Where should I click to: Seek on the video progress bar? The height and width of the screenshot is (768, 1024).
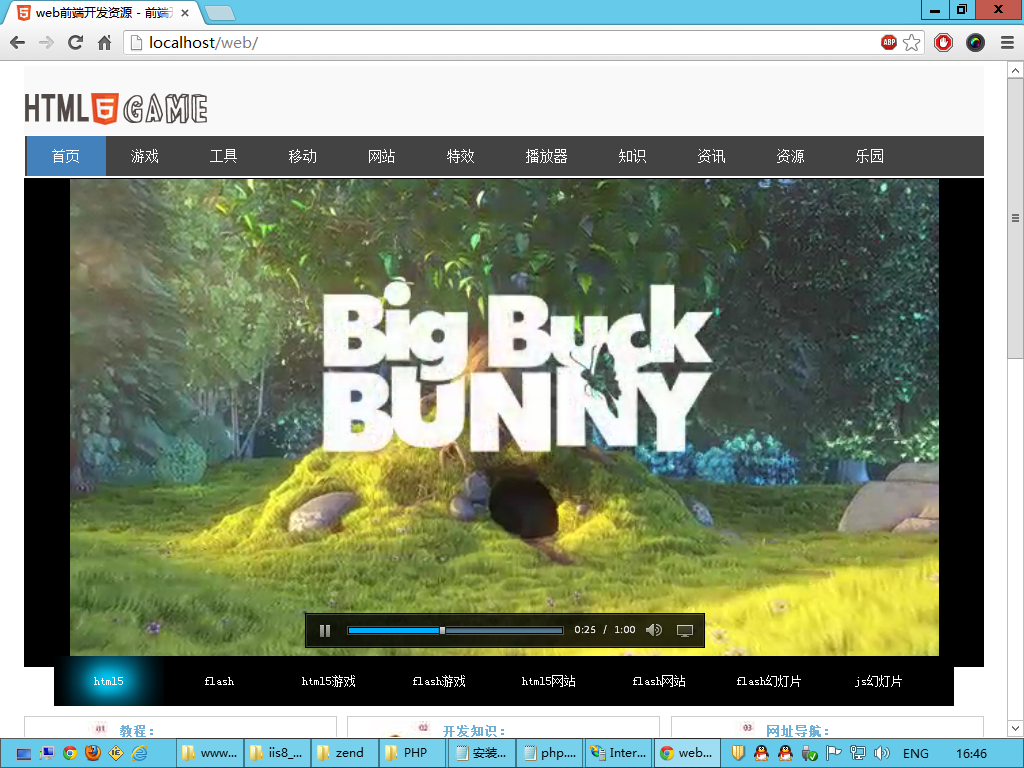[x=455, y=630]
